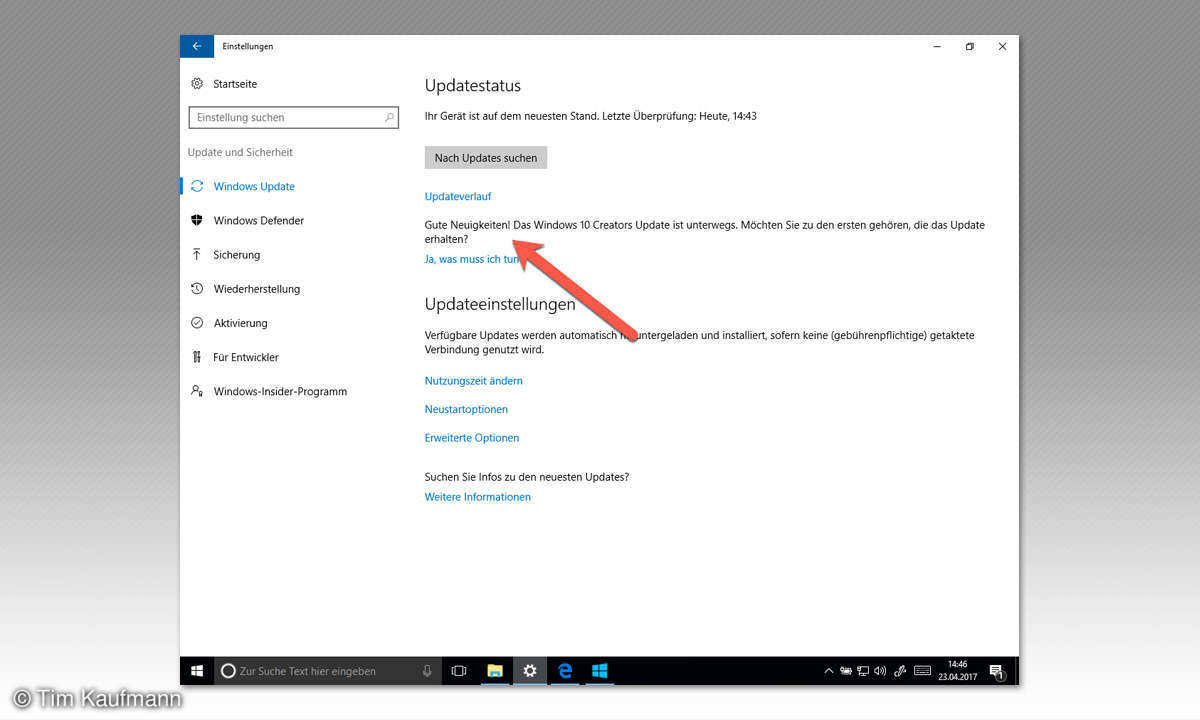Focus the Einstellung suchen search field
This screenshot has height=720, width=1200.
pyautogui.click(x=293, y=117)
